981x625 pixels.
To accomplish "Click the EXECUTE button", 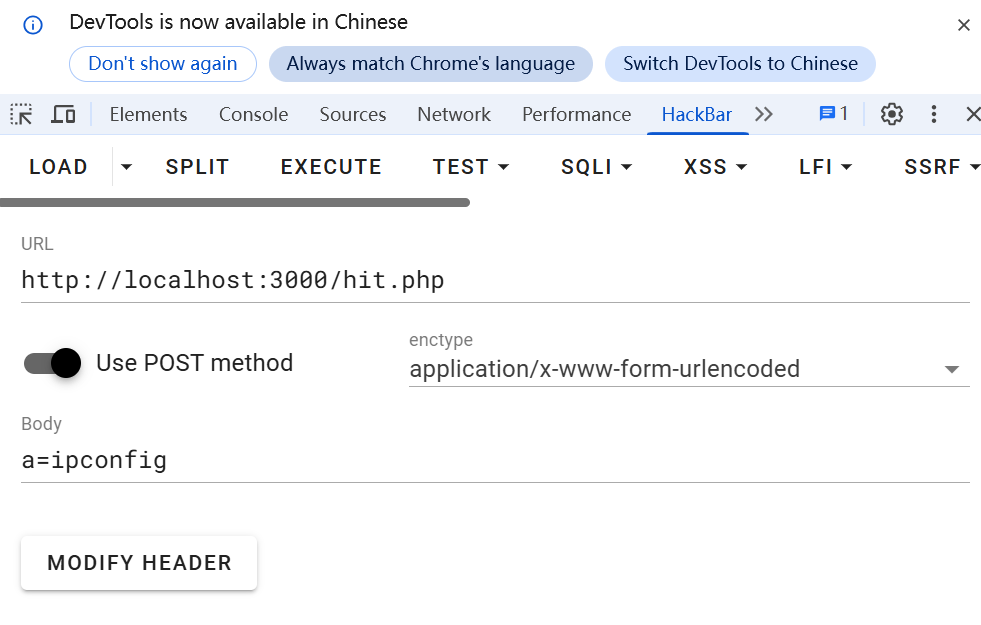I will click(x=331, y=167).
